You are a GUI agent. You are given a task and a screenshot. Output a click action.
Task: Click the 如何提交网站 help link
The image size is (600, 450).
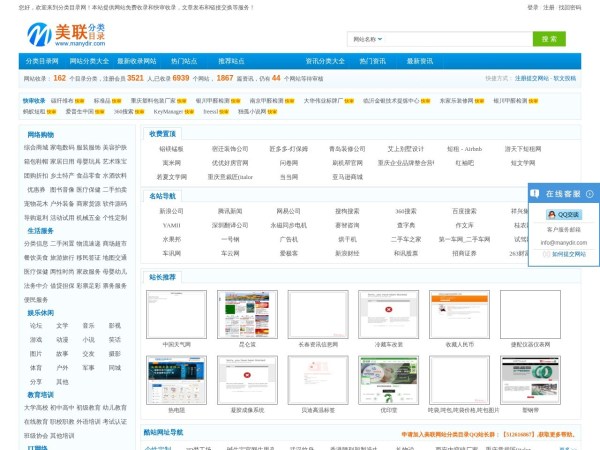(x=569, y=254)
